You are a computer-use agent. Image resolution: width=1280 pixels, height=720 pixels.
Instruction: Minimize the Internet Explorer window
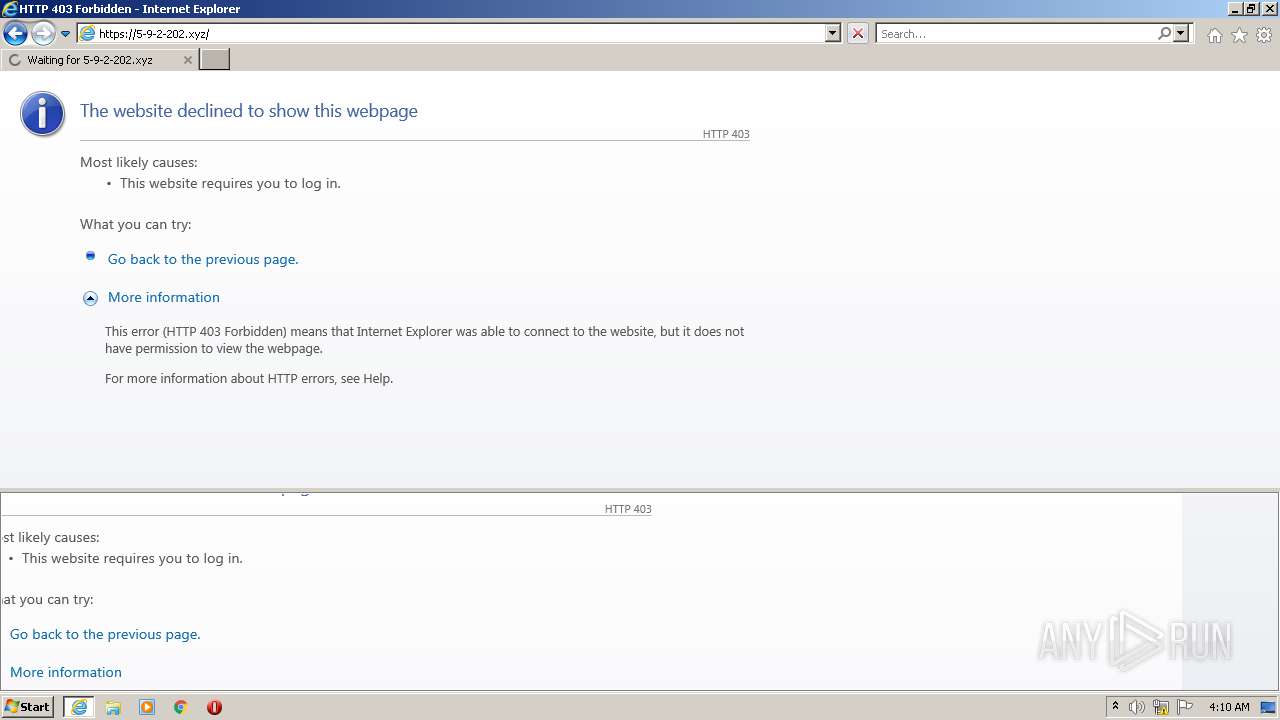1234,9
